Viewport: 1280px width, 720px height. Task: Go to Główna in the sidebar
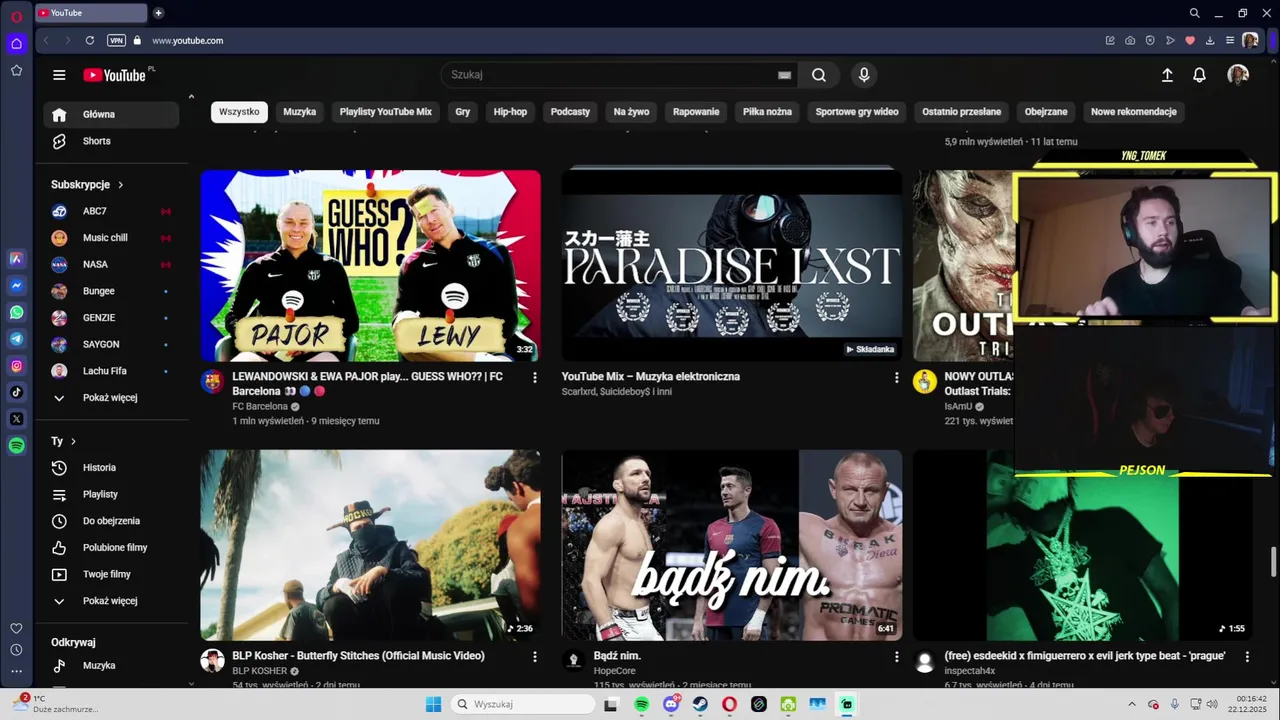point(111,114)
